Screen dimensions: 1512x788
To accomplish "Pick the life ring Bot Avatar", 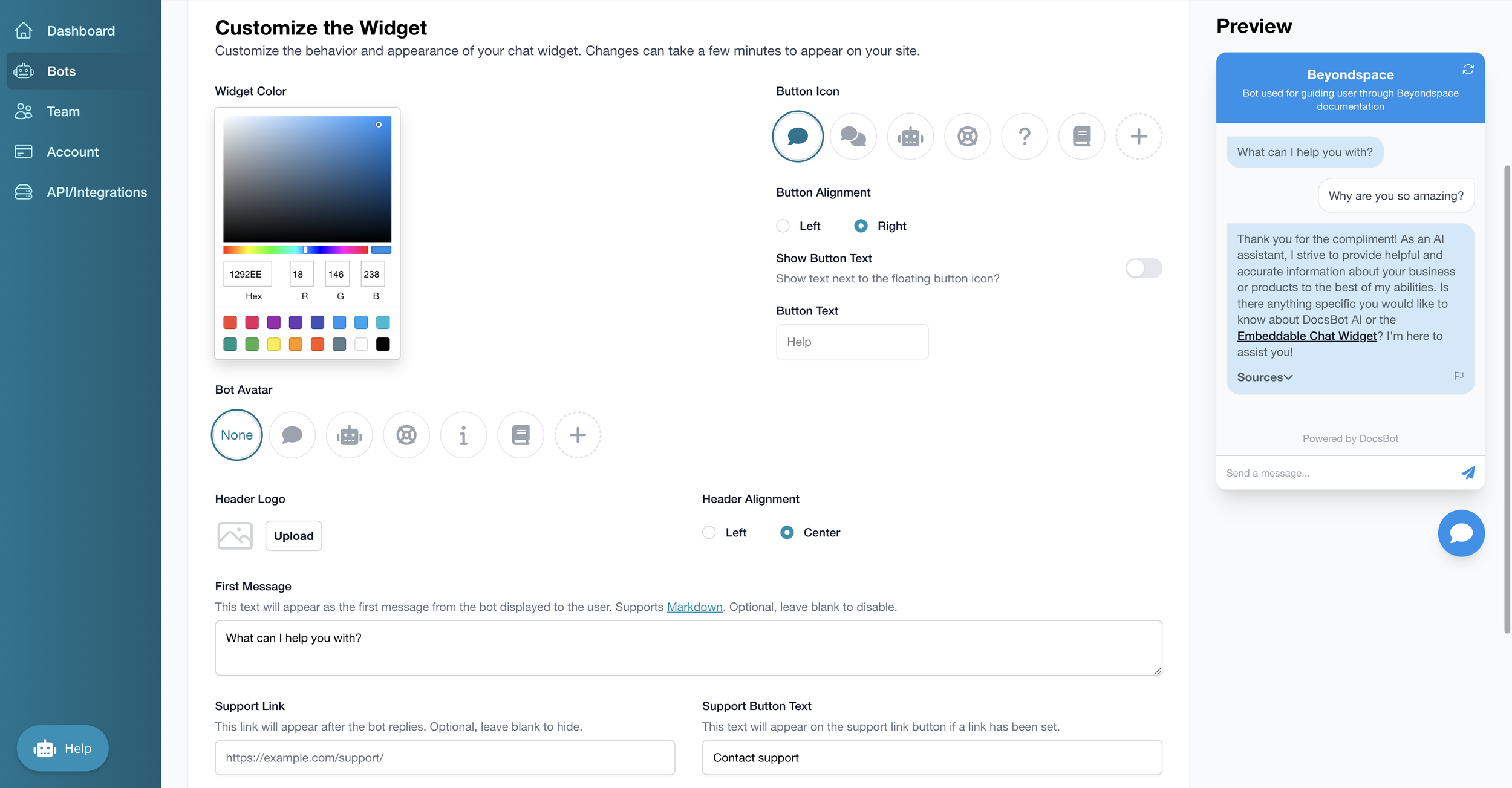I will point(406,435).
